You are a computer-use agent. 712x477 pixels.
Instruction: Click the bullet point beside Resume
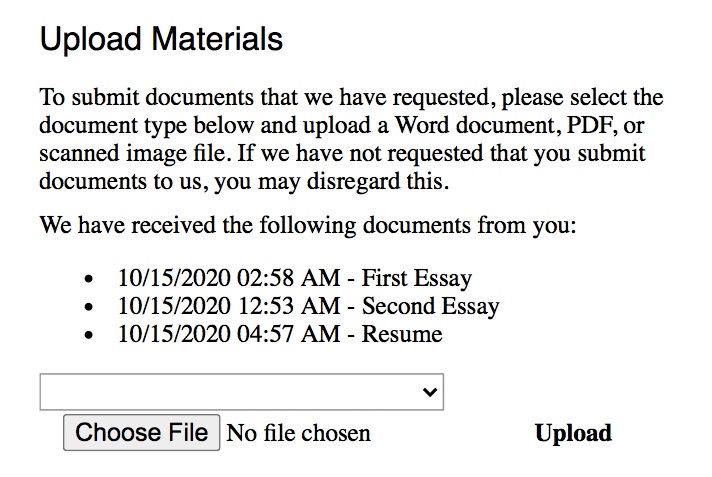(x=89, y=335)
